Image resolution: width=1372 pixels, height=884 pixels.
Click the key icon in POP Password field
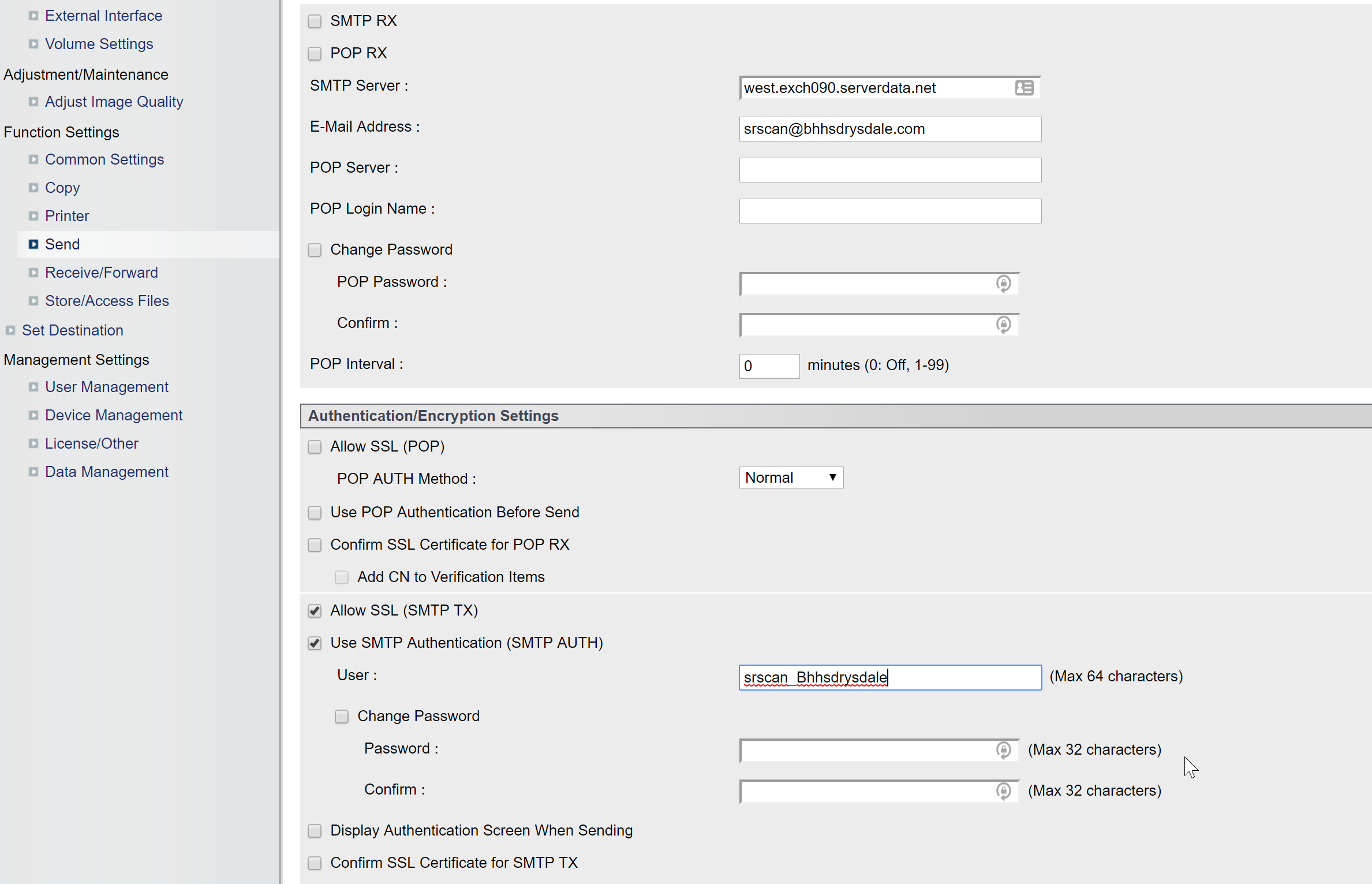pyautogui.click(x=1003, y=284)
